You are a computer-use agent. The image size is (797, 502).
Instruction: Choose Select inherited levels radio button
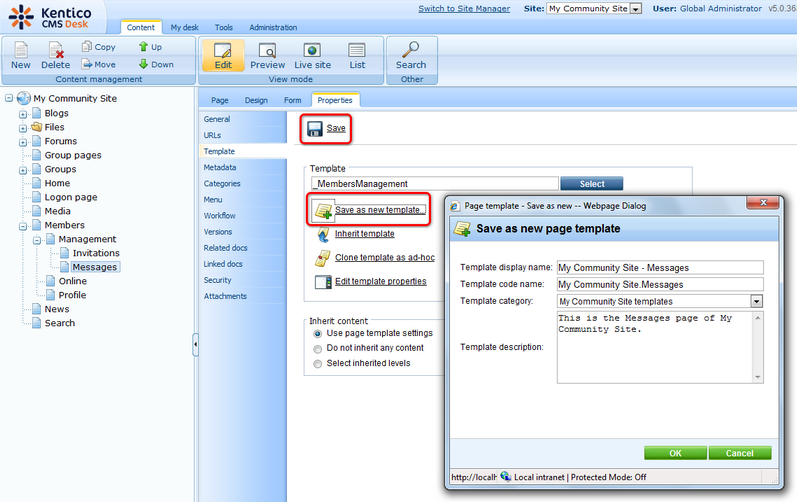coord(318,364)
